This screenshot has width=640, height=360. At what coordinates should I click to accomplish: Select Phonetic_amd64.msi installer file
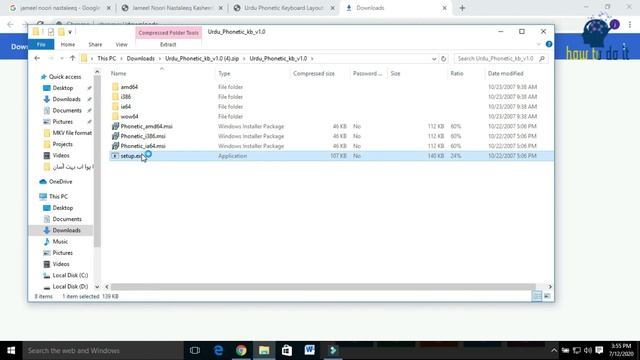[x=146, y=126]
